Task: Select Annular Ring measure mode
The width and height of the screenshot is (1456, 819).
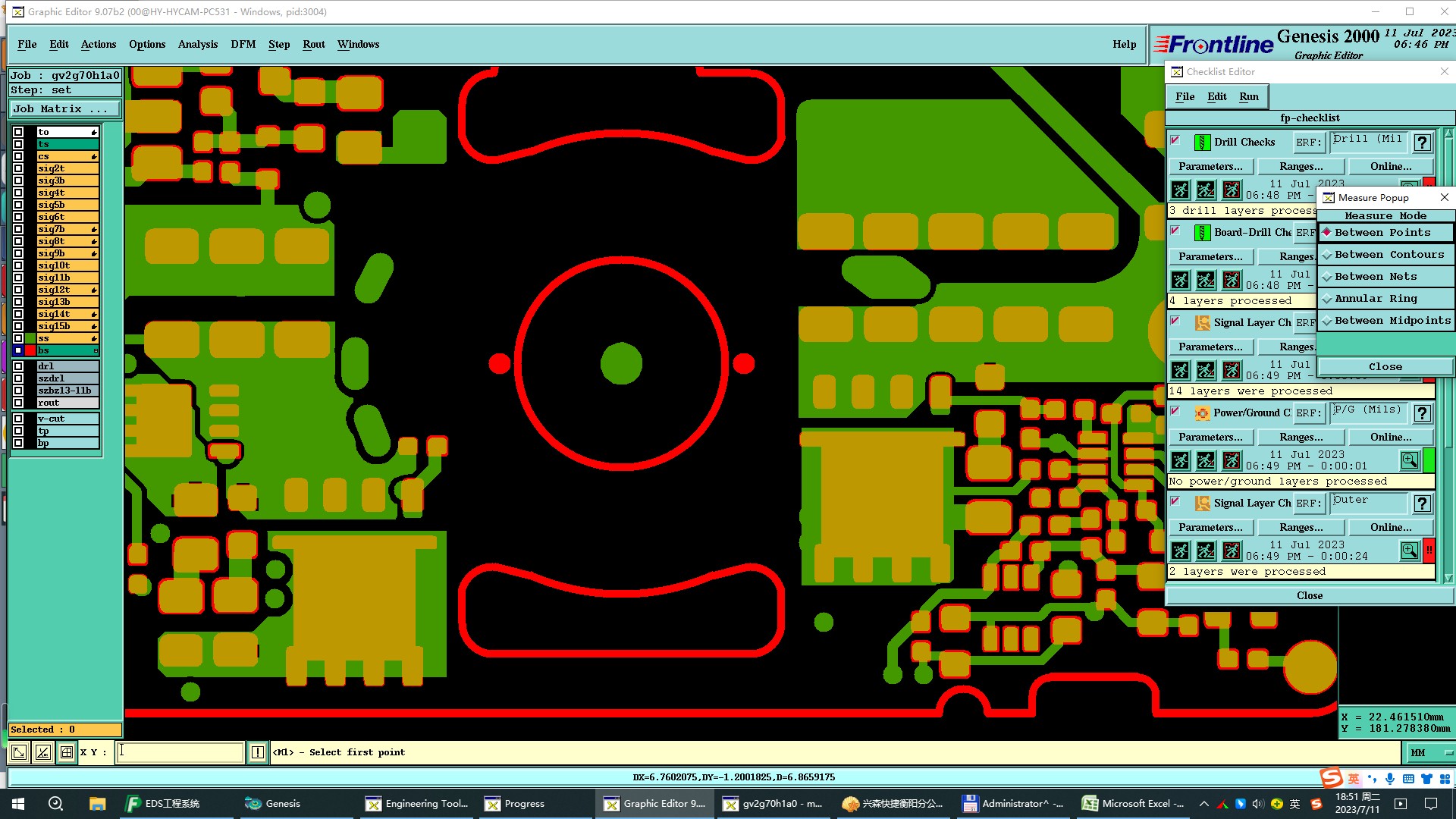Action: [1375, 299]
